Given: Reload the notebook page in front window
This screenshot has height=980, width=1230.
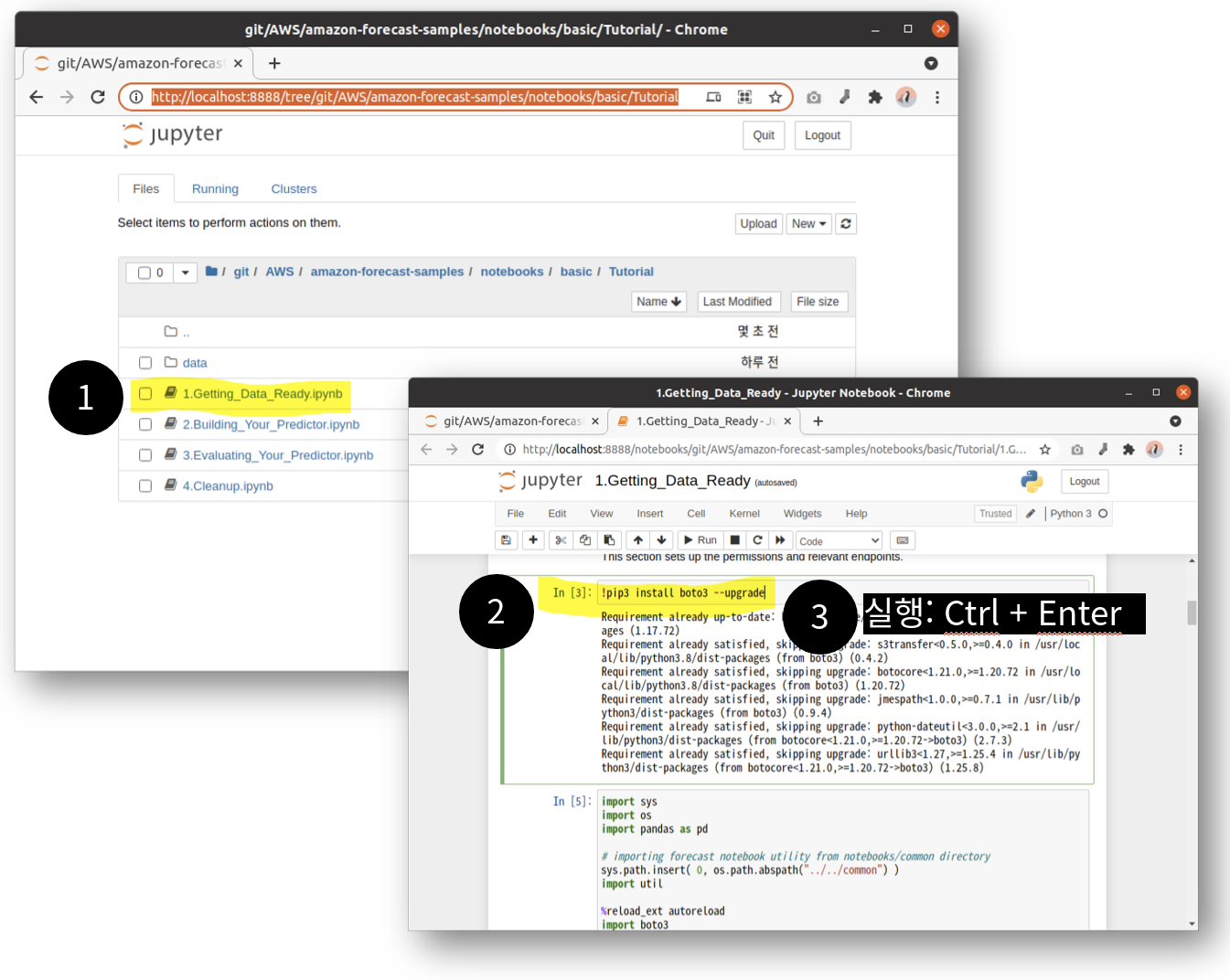Looking at the screenshot, I should point(477,450).
